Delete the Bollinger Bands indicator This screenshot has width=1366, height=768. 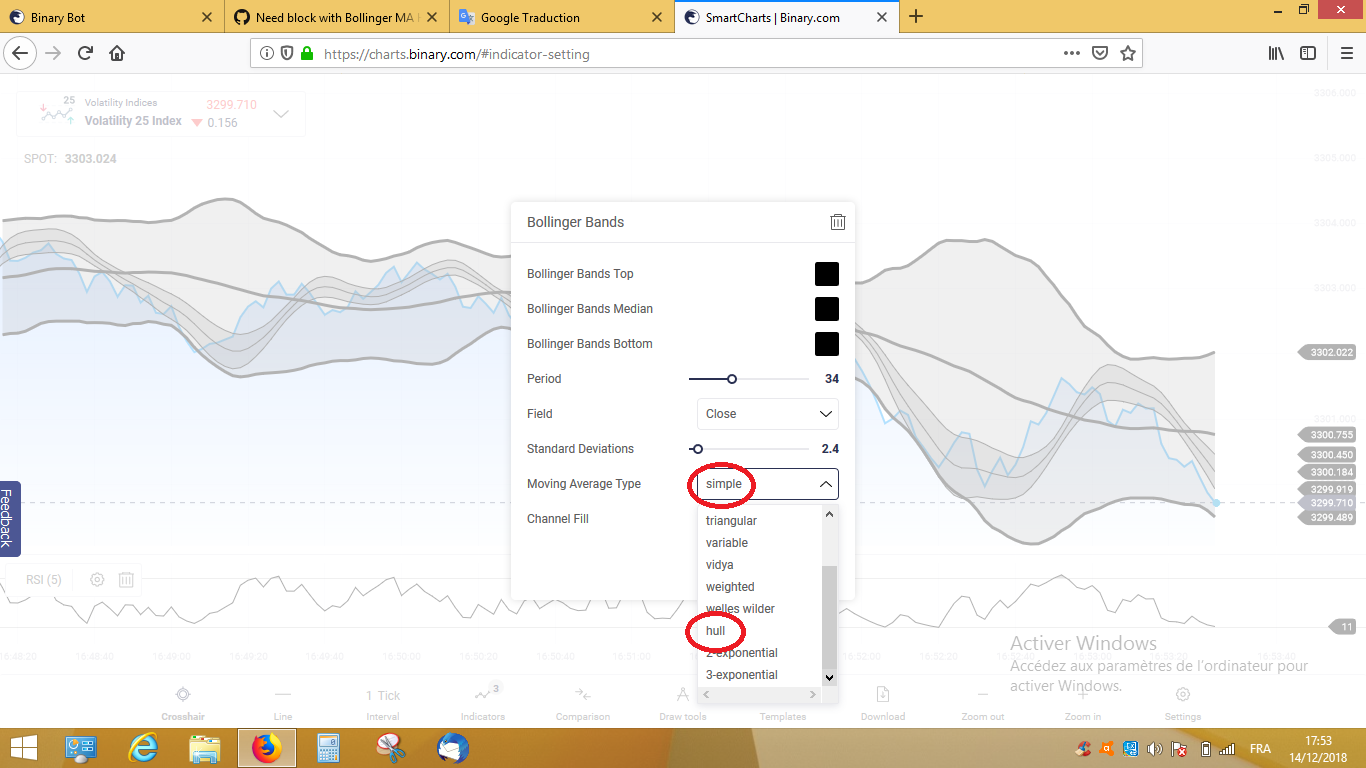838,222
